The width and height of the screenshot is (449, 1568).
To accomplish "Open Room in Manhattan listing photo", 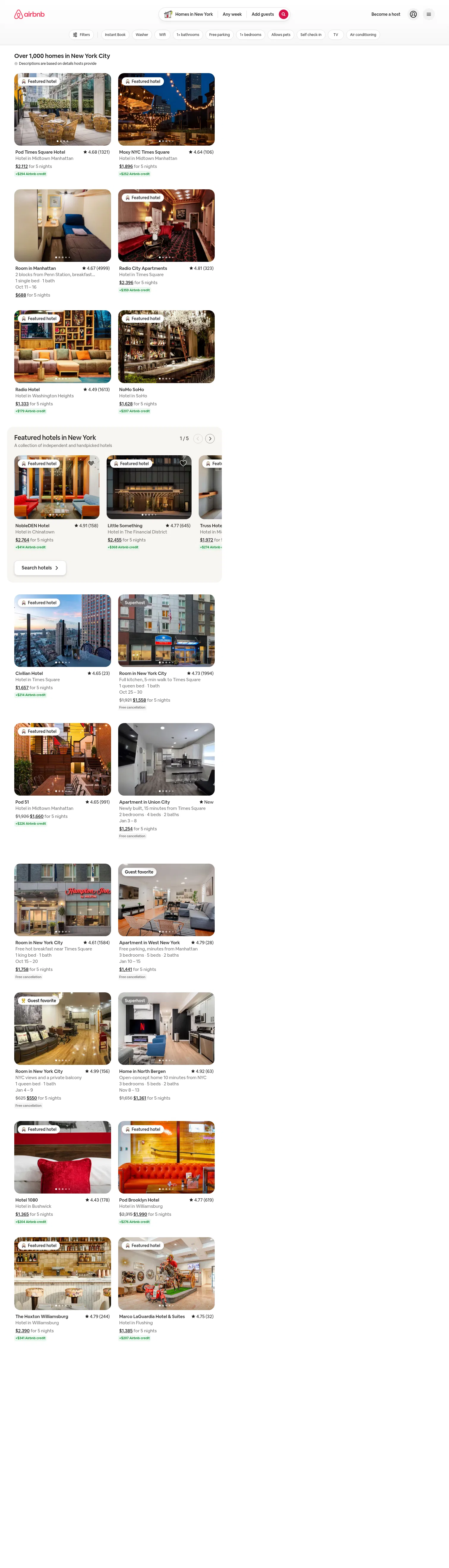I will click(63, 225).
